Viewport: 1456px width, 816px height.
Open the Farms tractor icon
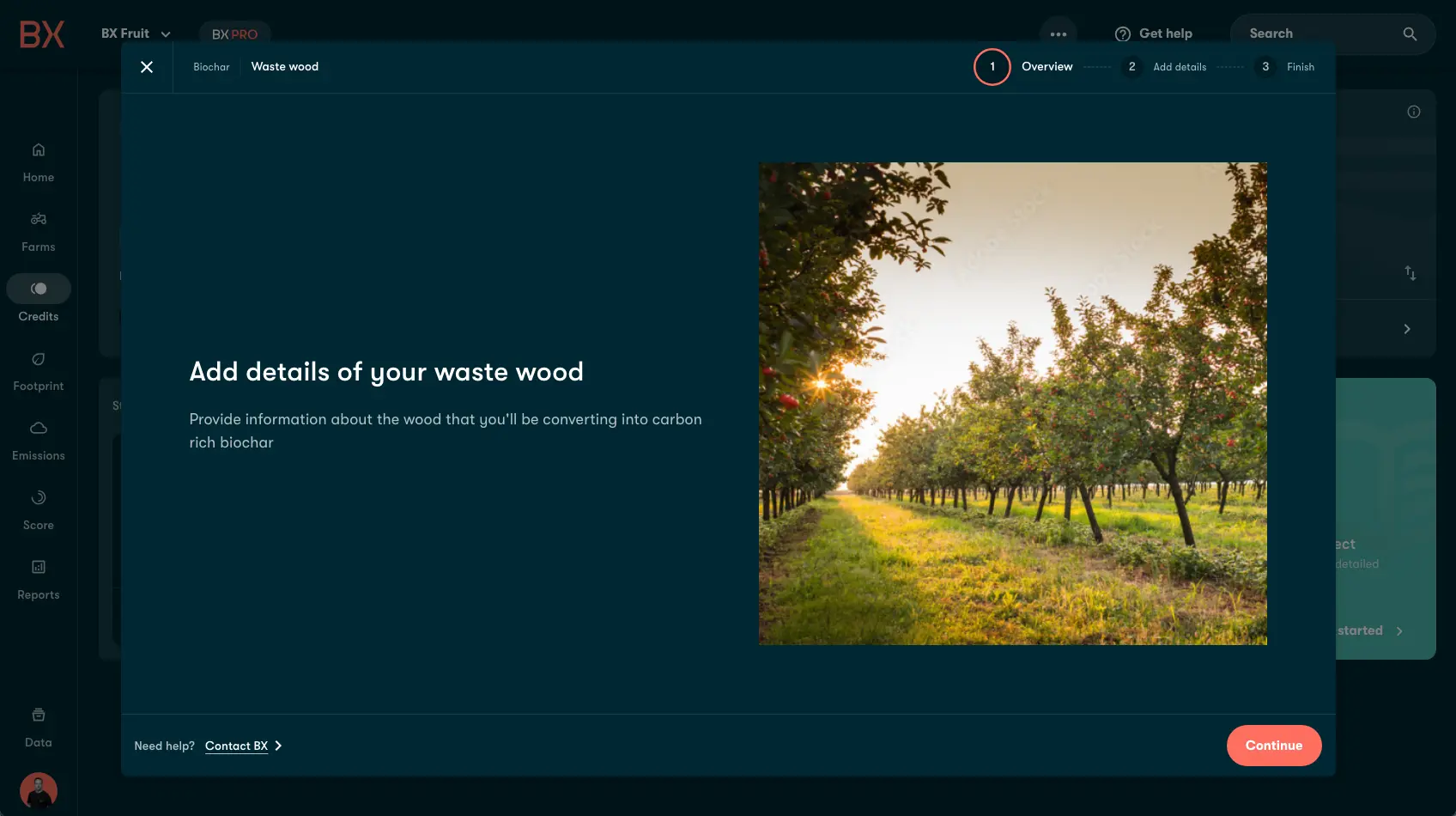39,220
